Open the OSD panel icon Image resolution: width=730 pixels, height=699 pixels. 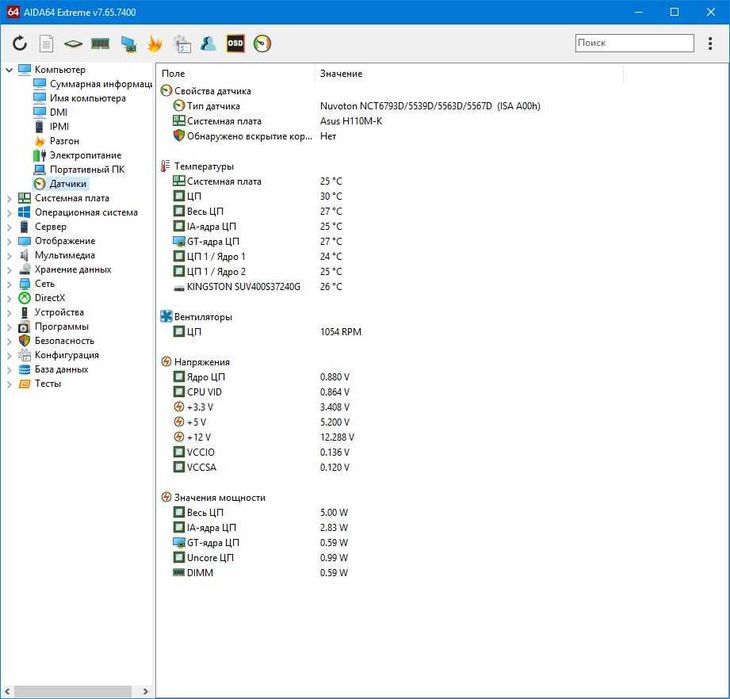coord(235,43)
